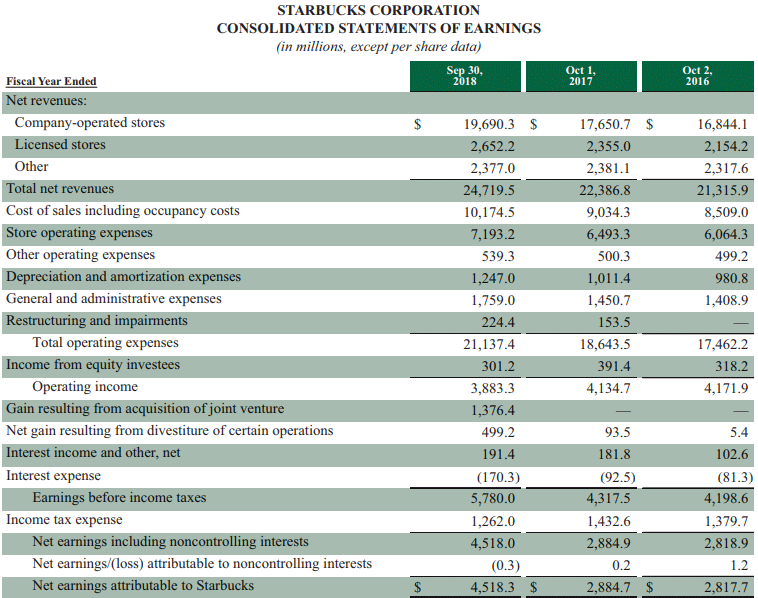
Task: Click the value 2,317.6
Action: 726,169
